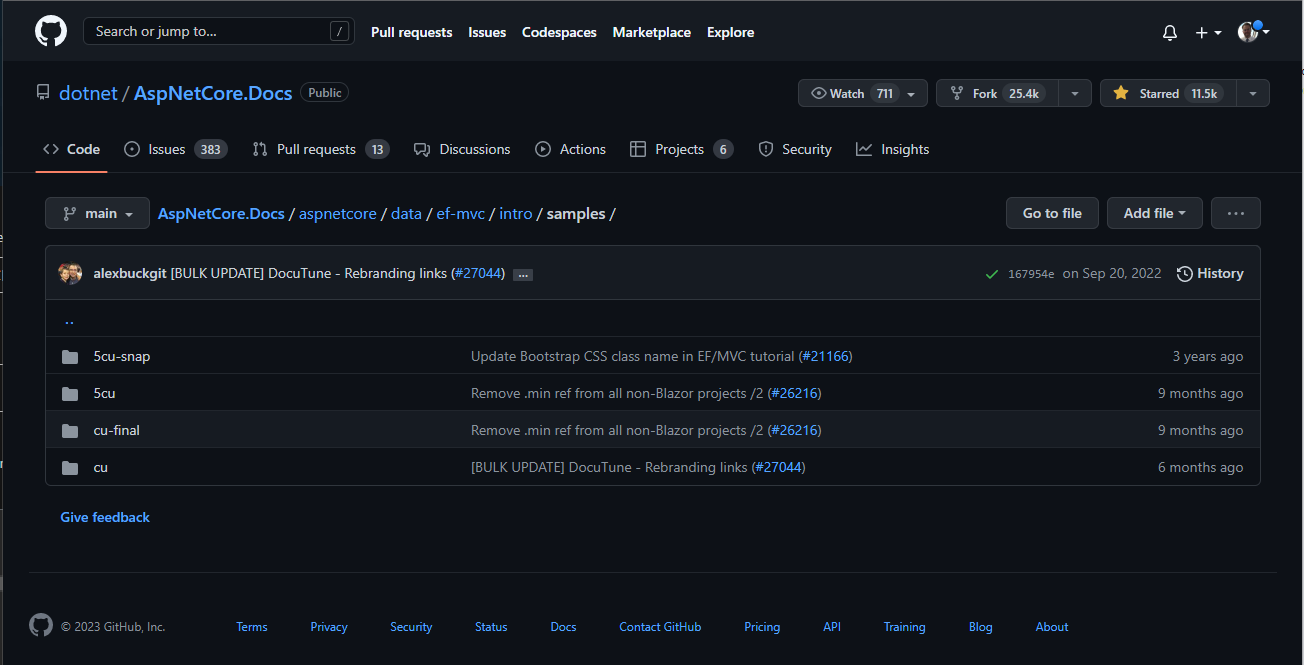Switch to the repository Pull requests tab

(320, 149)
